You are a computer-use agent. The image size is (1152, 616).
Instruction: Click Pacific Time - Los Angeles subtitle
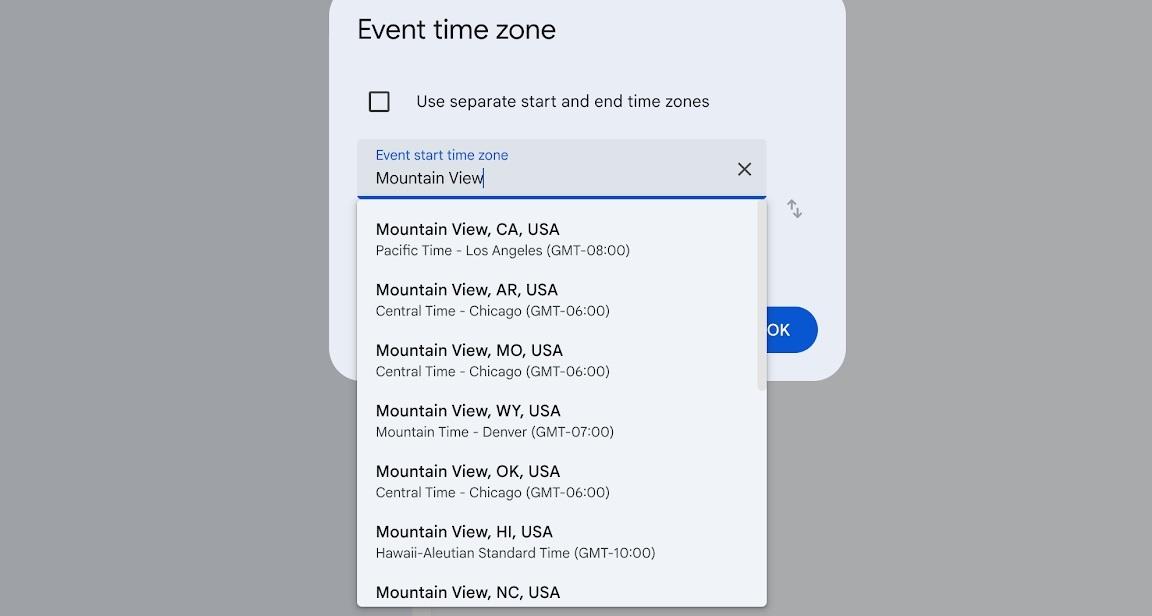[502, 251]
